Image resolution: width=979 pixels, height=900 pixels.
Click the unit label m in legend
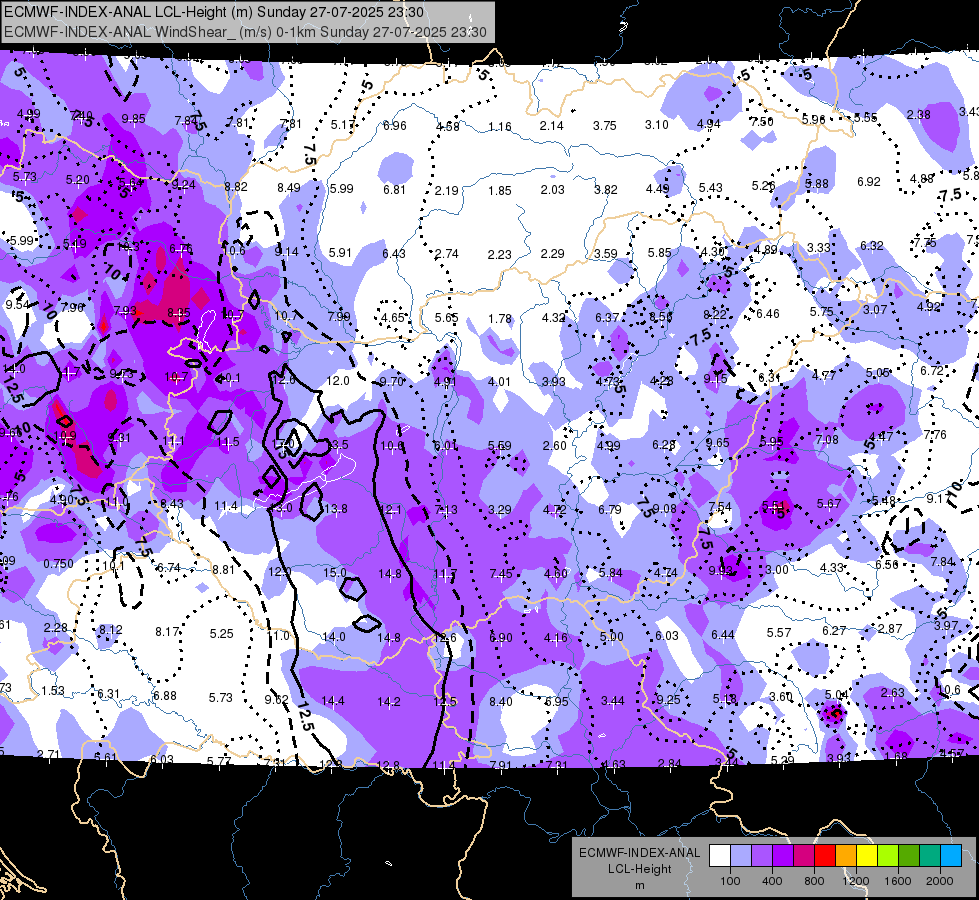pyautogui.click(x=639, y=886)
